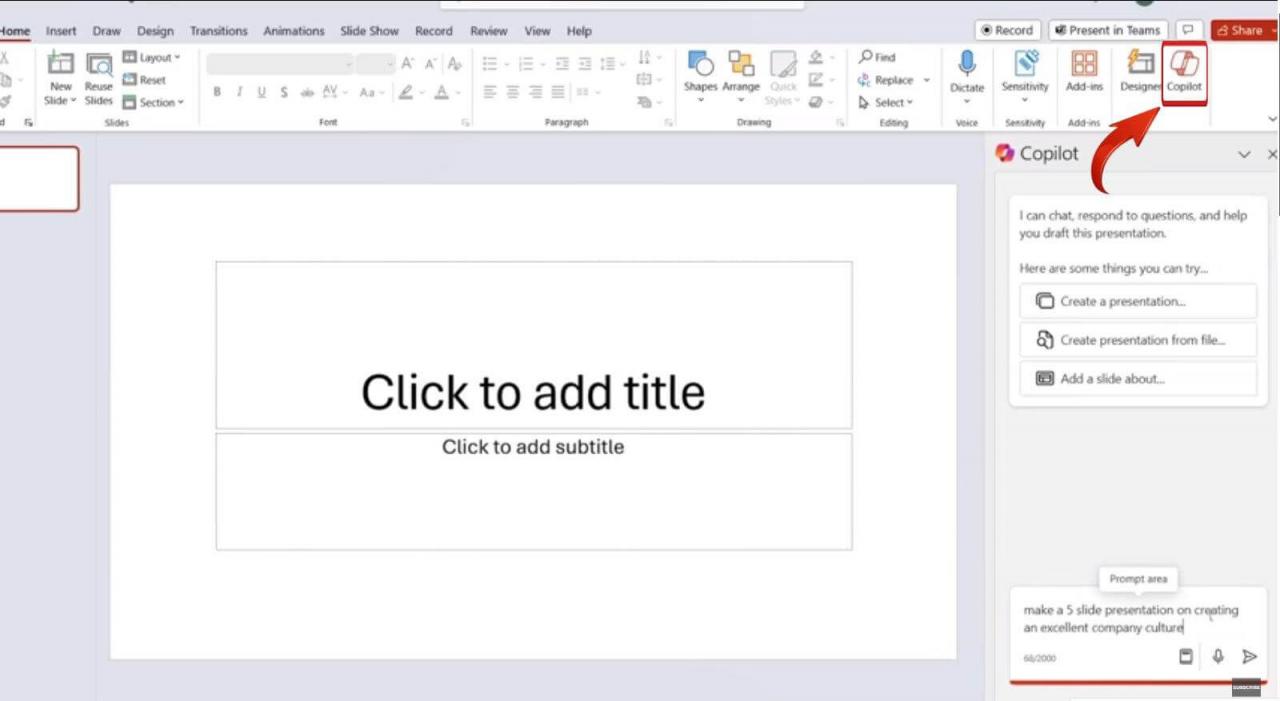The width and height of the screenshot is (1280, 701).
Task: Open the Slide Show menu tab
Action: click(x=369, y=31)
